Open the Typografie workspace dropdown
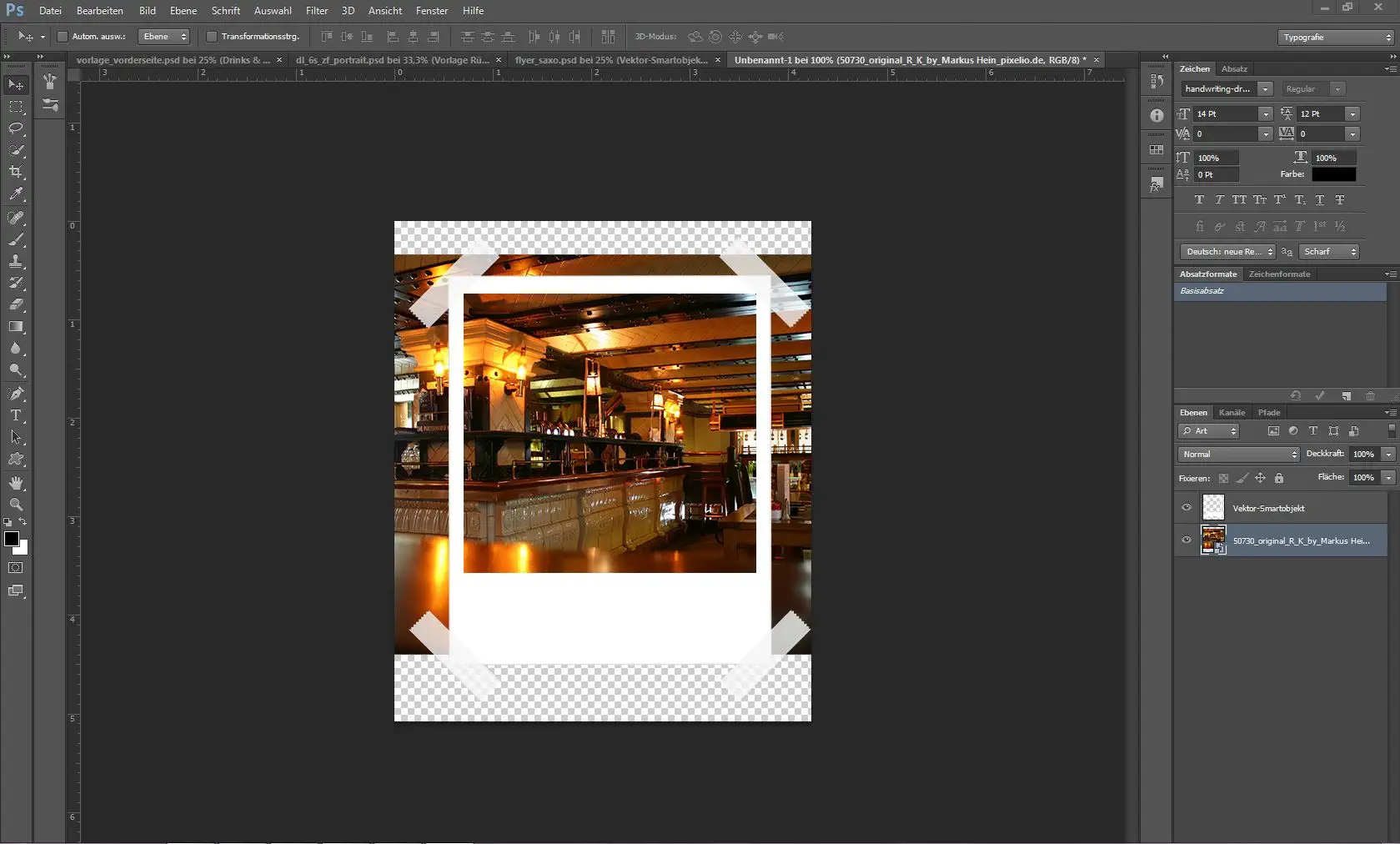Image resolution: width=1400 pixels, height=844 pixels. pos(1337,38)
